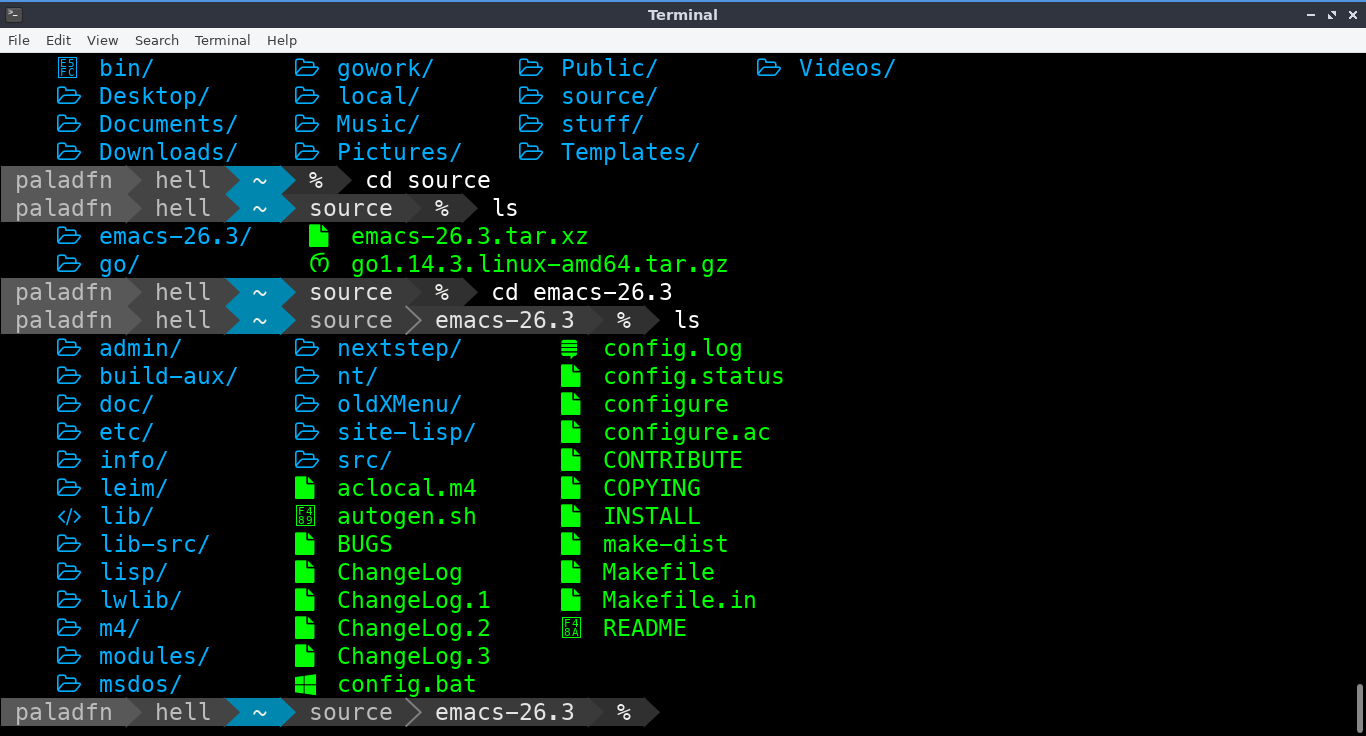The image size is (1366, 736).
Task: Click the icon beside go1.14.3.linux-amd64.tar.gz
Action: point(319,264)
